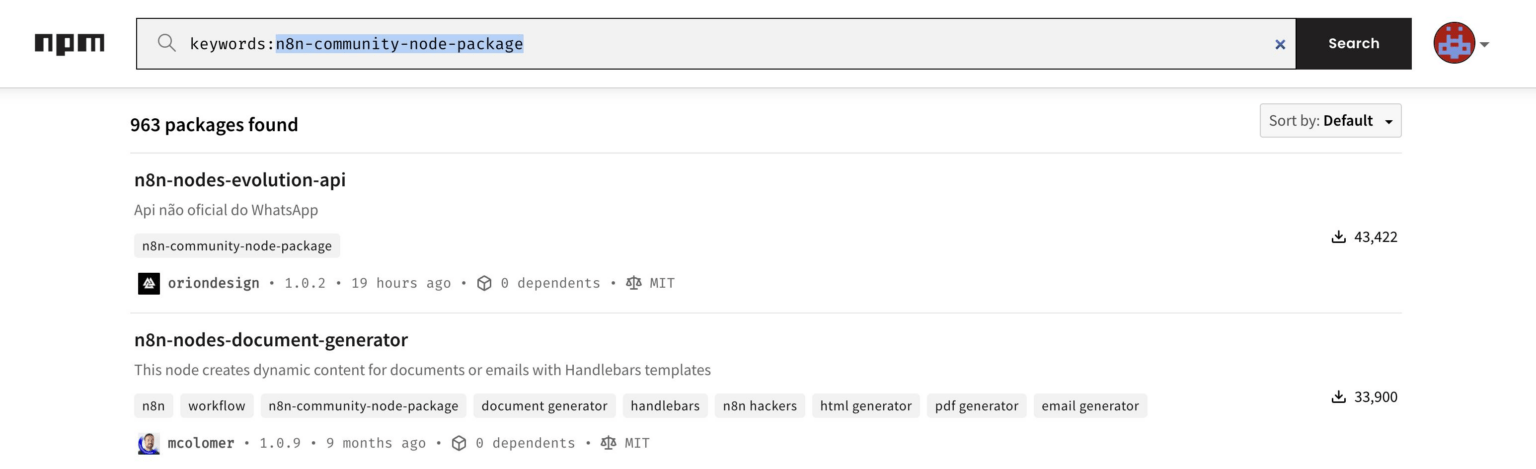The image size is (1536, 469).
Task: Open the Sort by Default dropdown
Action: click(1330, 121)
